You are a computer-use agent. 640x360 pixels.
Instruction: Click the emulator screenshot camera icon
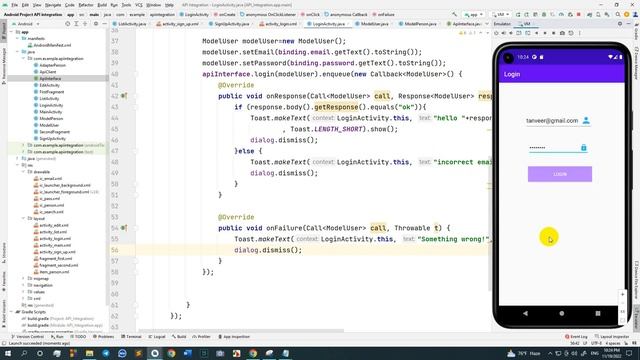point(562,33)
